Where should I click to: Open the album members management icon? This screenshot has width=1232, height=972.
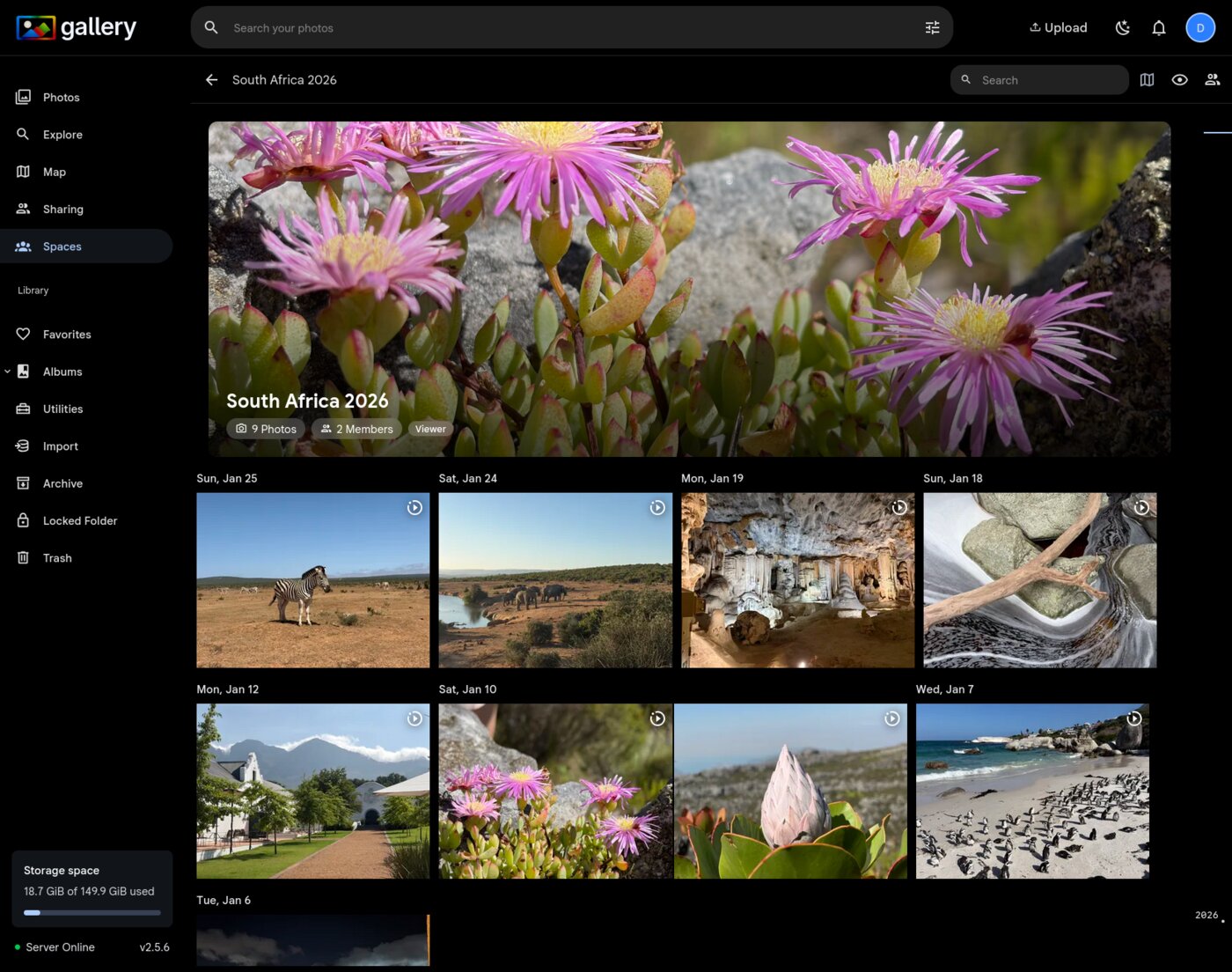point(1213,79)
